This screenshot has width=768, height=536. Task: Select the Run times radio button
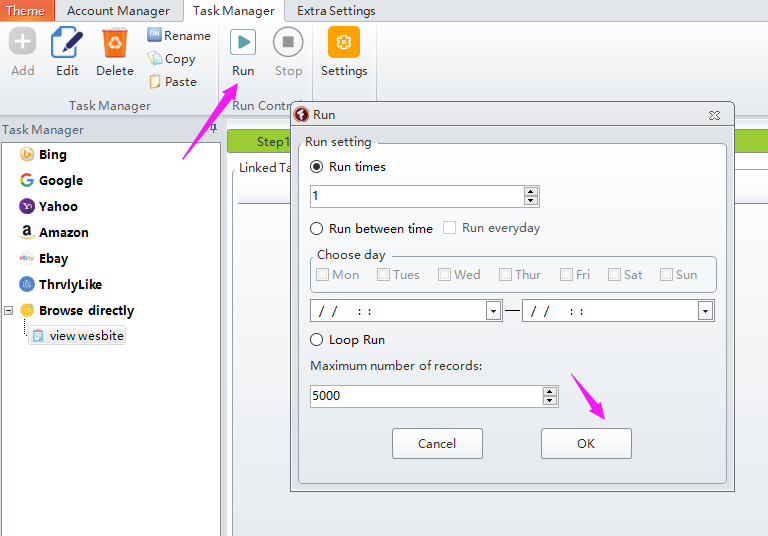(x=317, y=167)
